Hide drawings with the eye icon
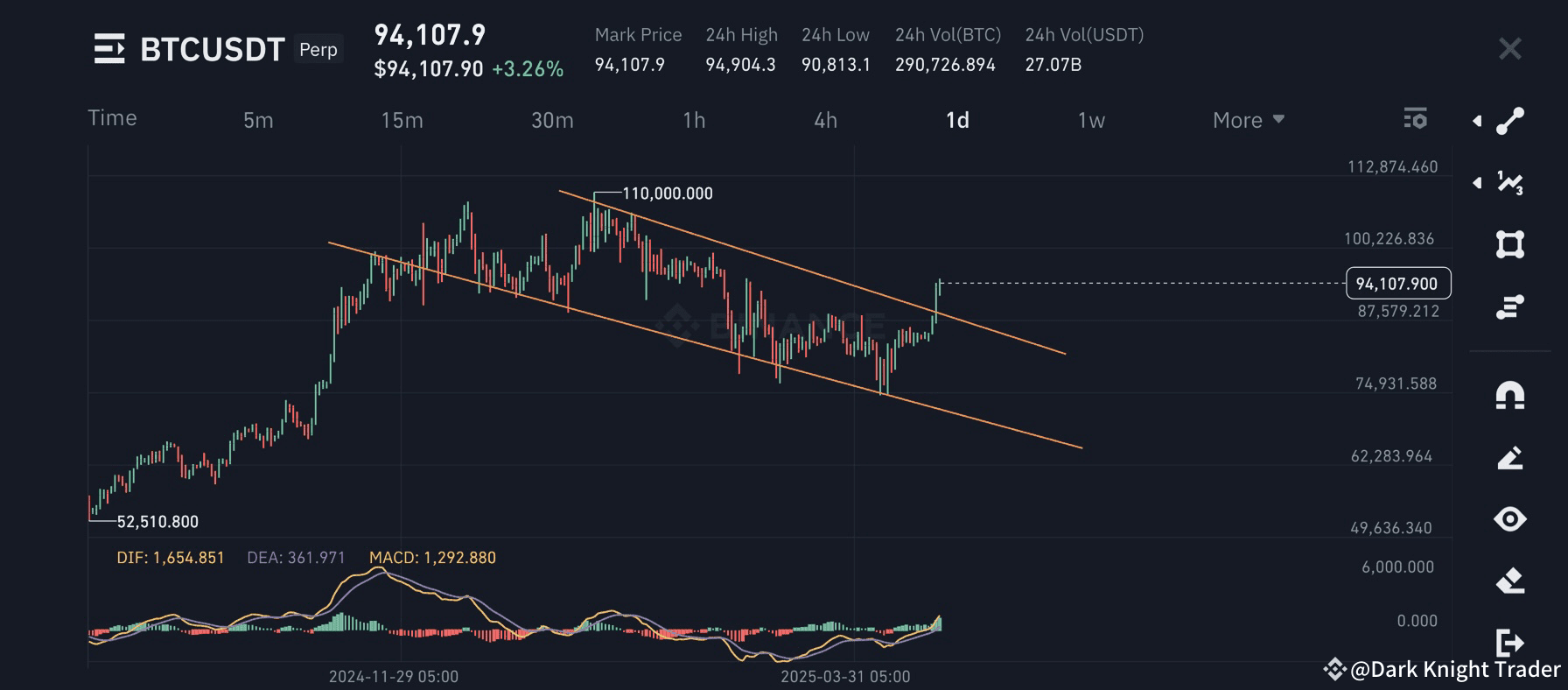 1510,519
